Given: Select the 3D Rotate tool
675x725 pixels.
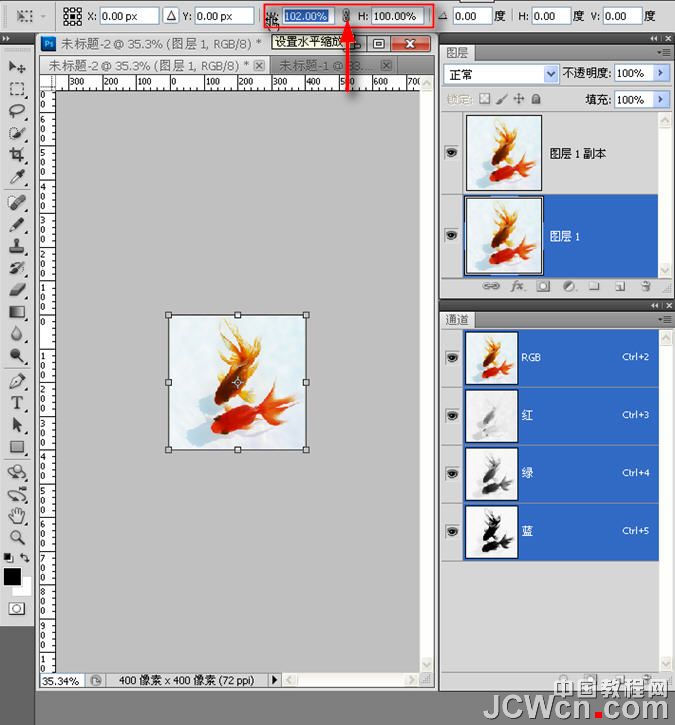Looking at the screenshot, I should pos(17,472).
